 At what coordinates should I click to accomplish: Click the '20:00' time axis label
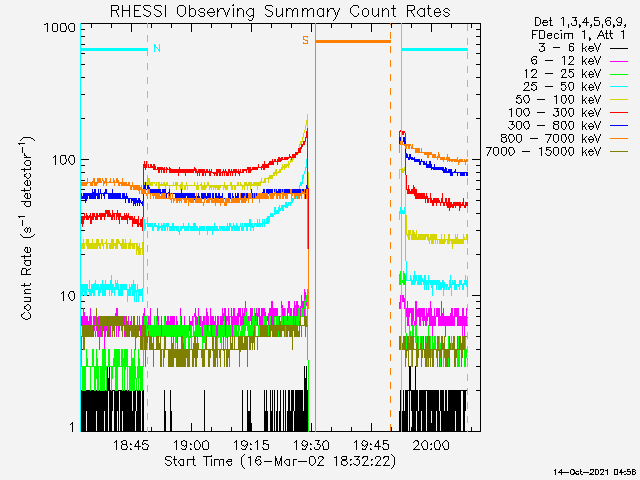pyautogui.click(x=431, y=444)
